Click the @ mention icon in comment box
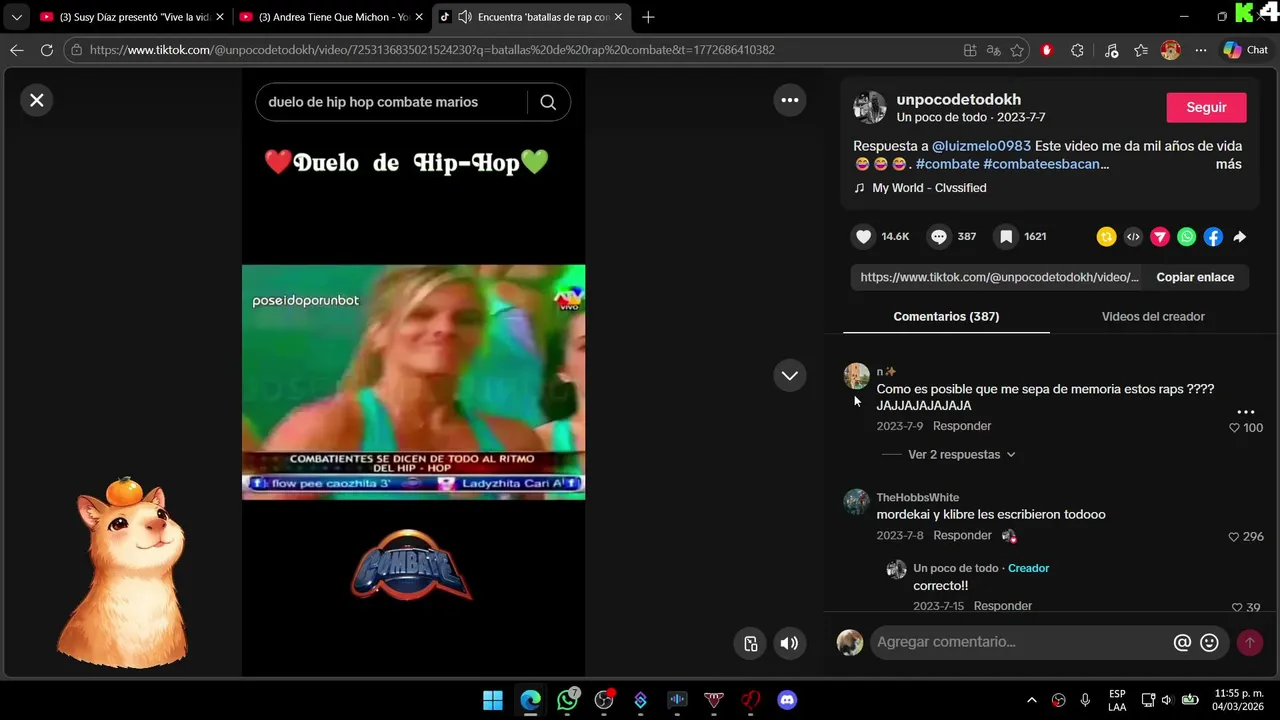 1182,643
